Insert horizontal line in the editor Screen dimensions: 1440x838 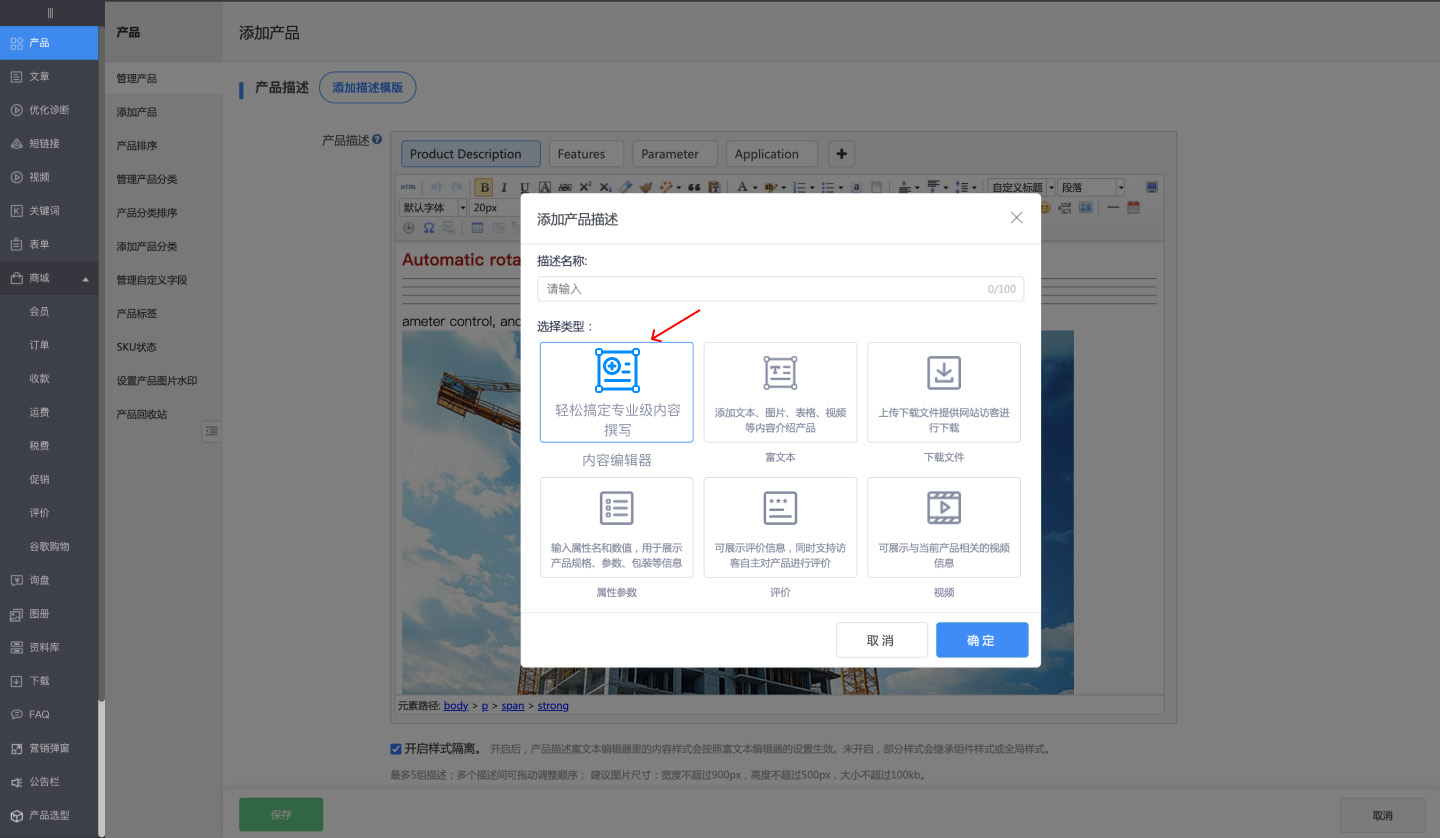click(x=1112, y=208)
